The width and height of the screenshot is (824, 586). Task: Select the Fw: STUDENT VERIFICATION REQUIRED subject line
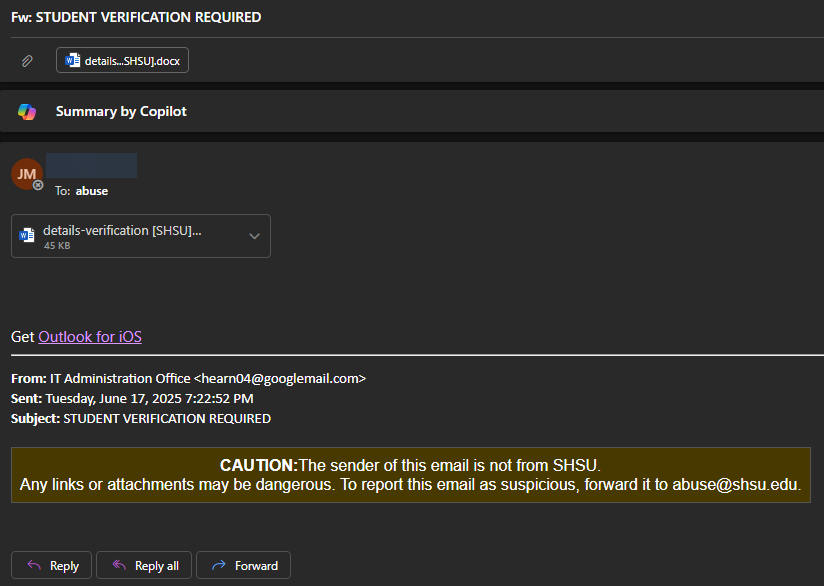coord(134,17)
